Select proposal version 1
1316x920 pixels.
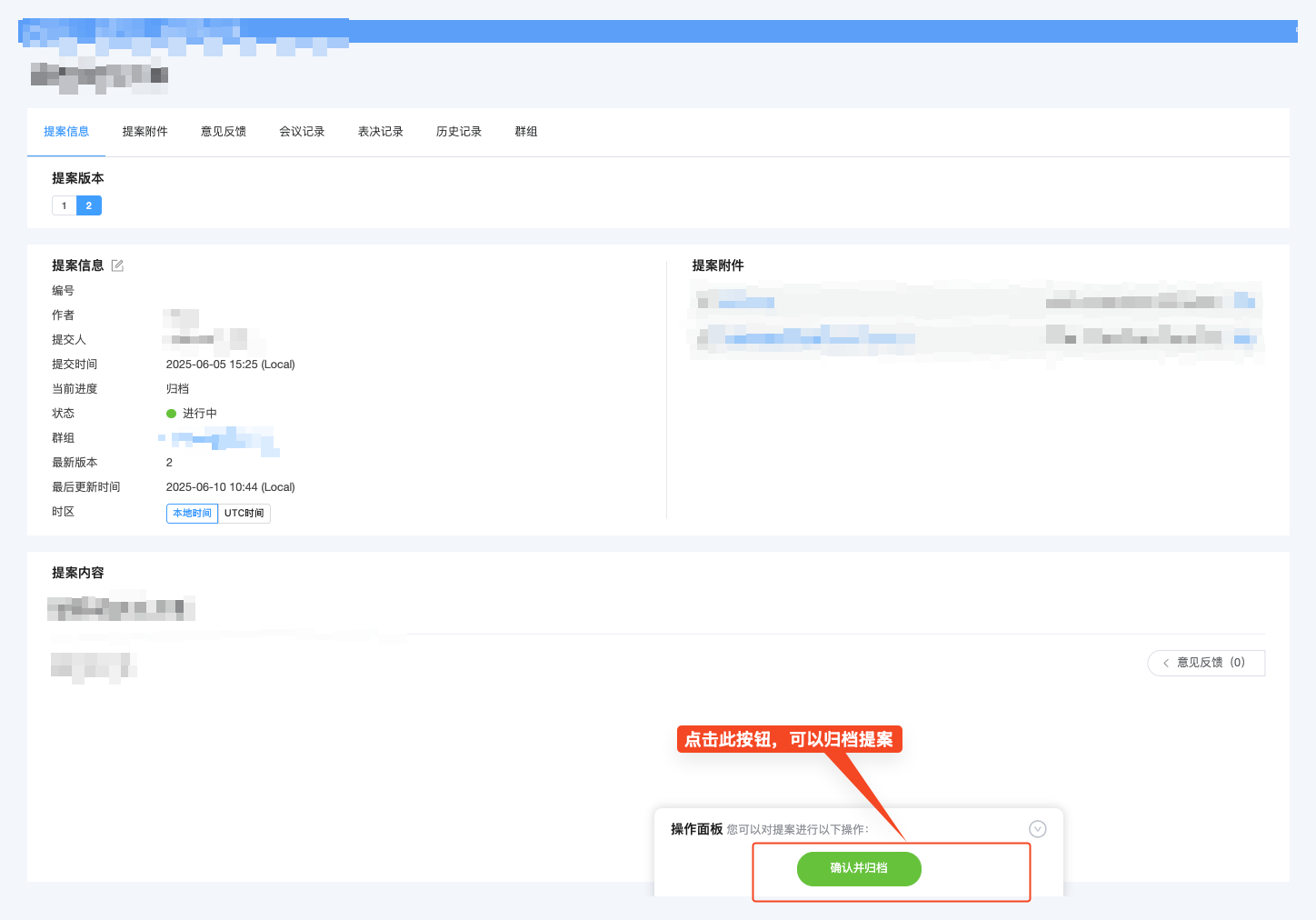64,206
